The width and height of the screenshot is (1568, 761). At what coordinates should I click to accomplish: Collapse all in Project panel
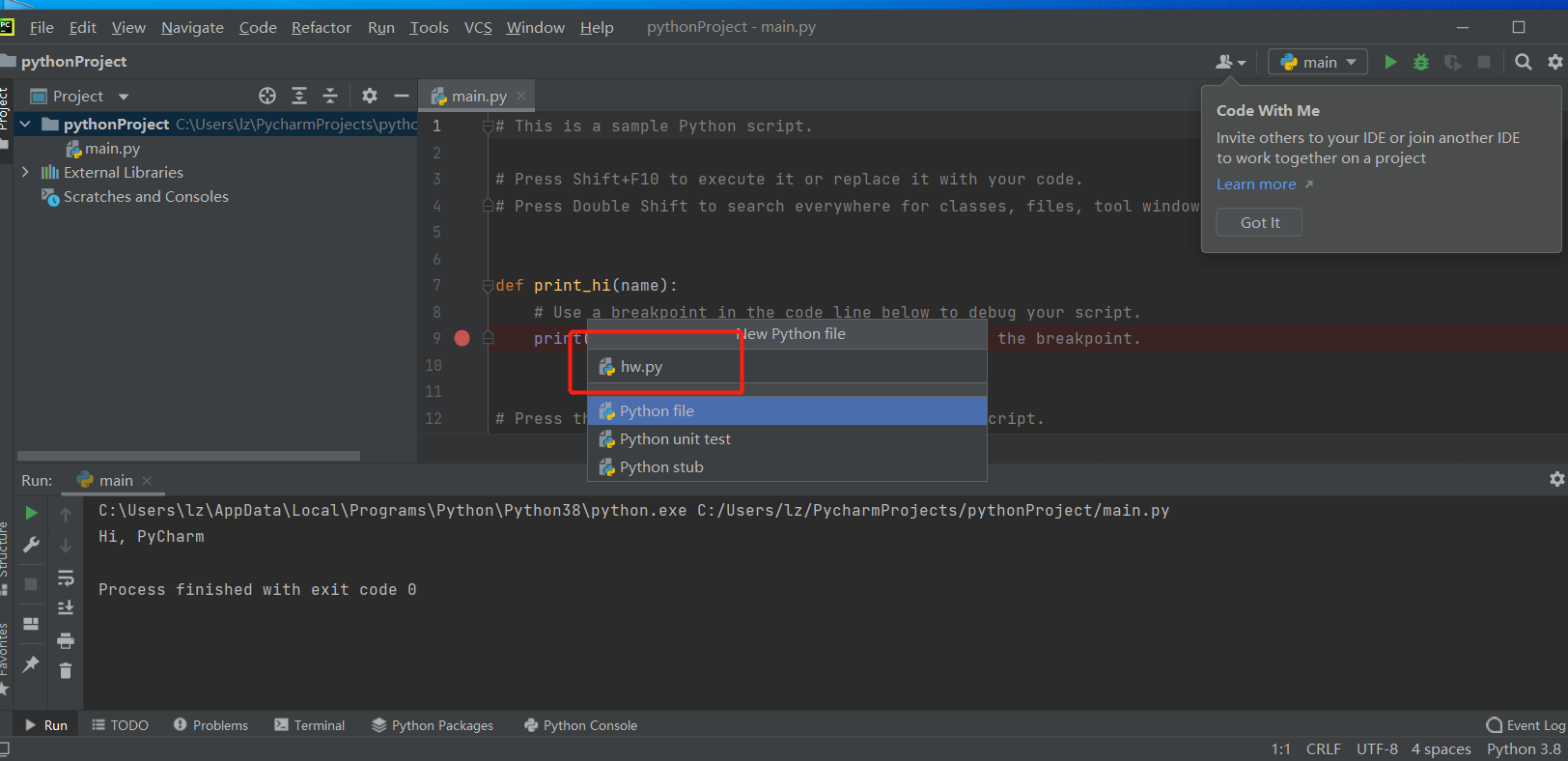(330, 96)
